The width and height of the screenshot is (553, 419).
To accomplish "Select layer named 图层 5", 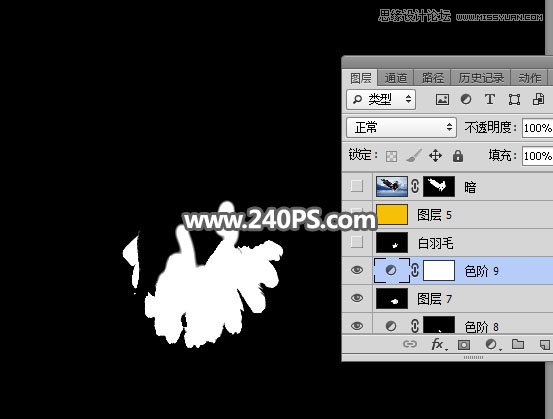I will 434,215.
